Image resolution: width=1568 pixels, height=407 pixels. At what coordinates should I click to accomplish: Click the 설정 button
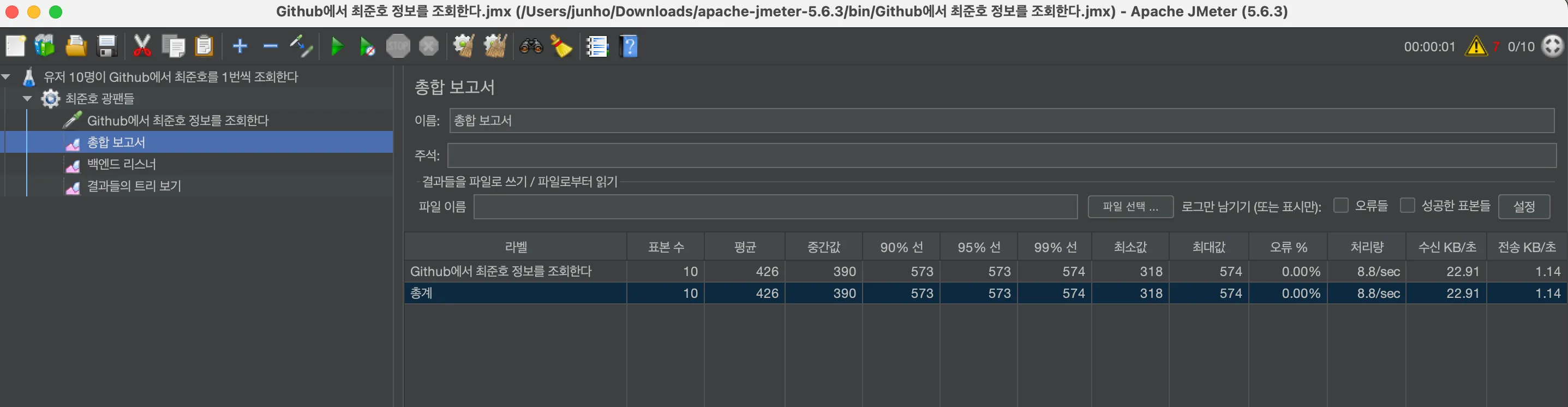pyautogui.click(x=1524, y=207)
